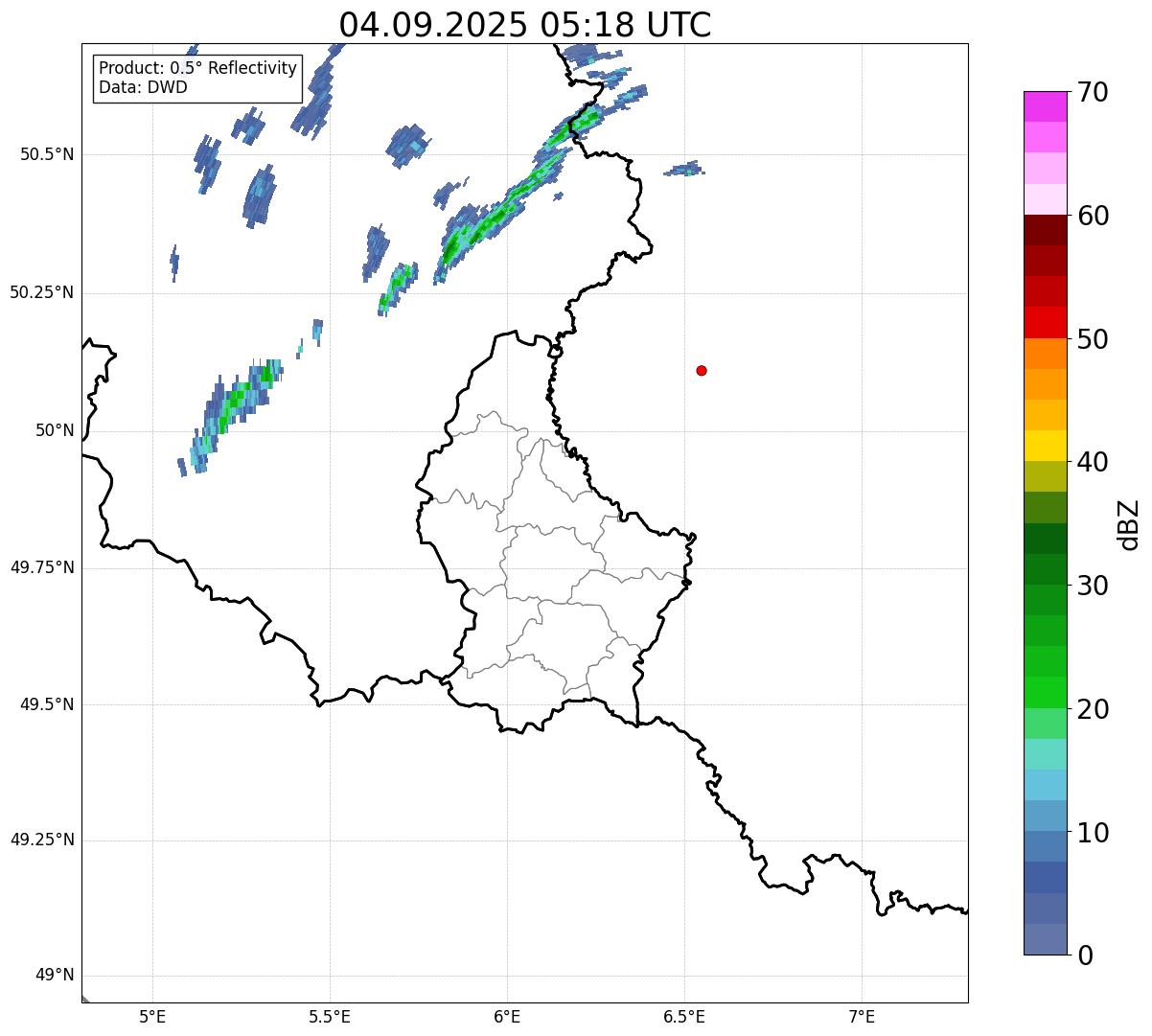This screenshot has width=1152, height=1036.
Task: Click the latitude label "49.75°N"
Action: click(41, 567)
